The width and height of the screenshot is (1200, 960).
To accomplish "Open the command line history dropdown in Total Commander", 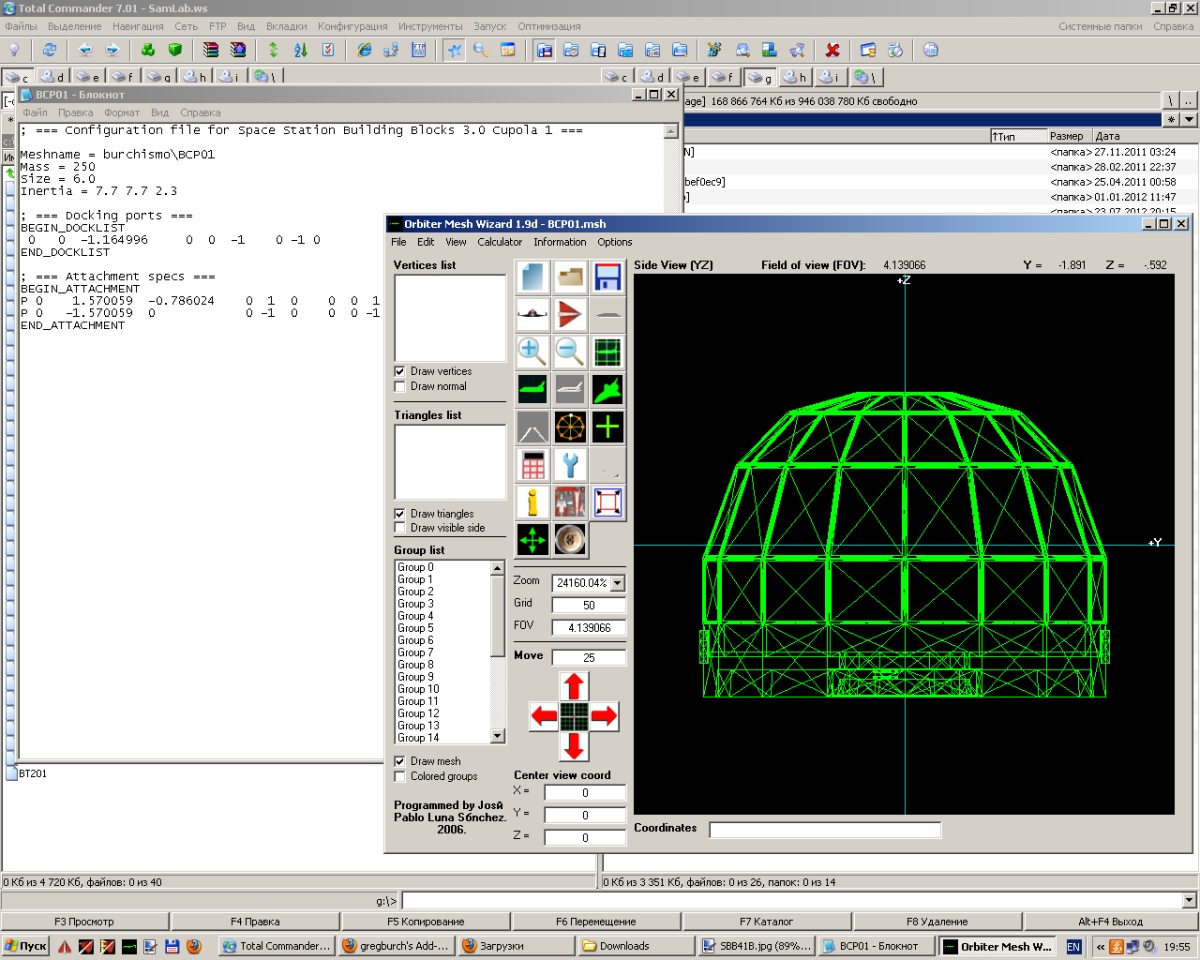I will [1188, 900].
